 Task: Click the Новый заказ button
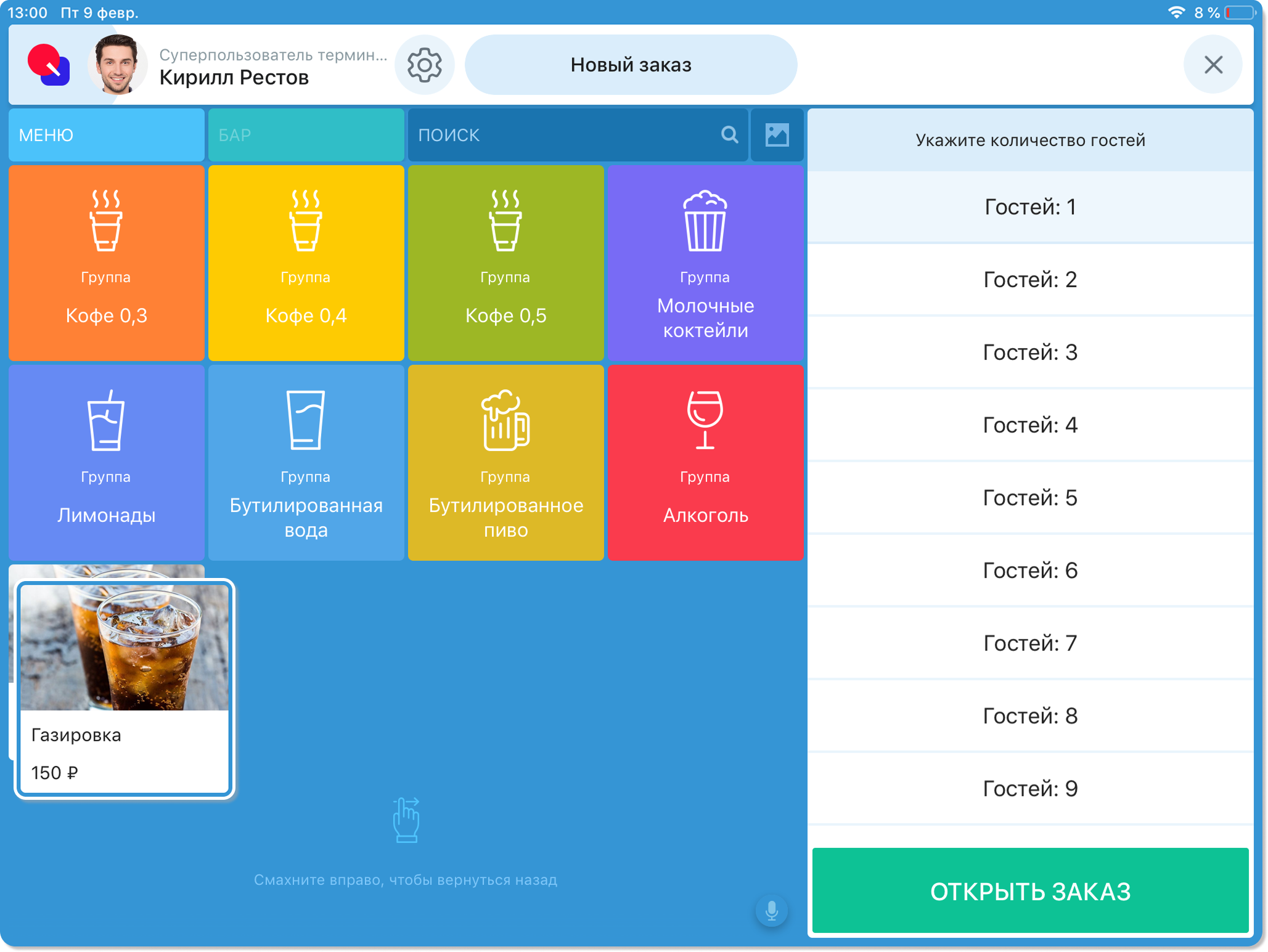click(x=631, y=65)
